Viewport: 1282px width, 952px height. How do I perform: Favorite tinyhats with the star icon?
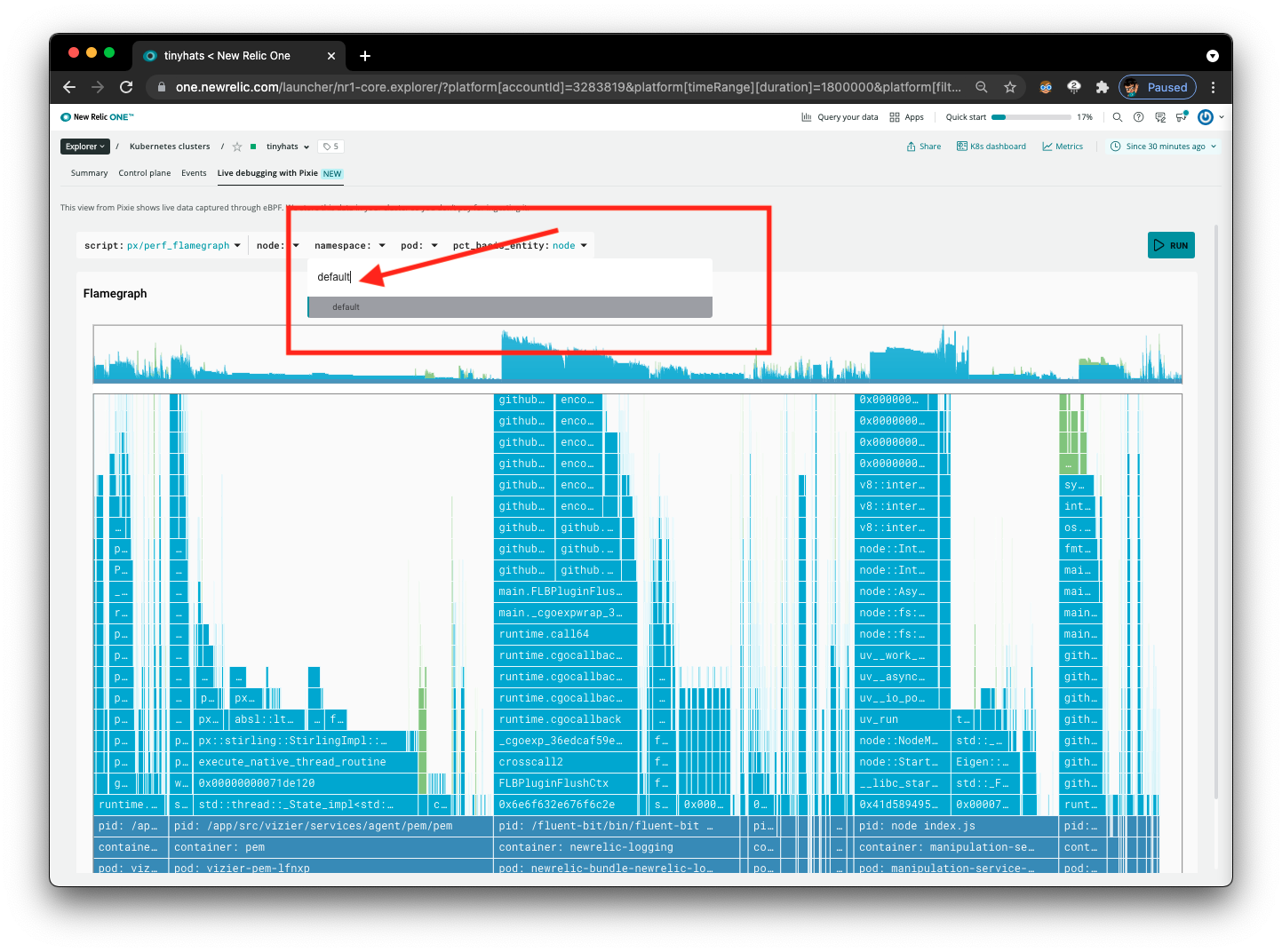(x=237, y=147)
